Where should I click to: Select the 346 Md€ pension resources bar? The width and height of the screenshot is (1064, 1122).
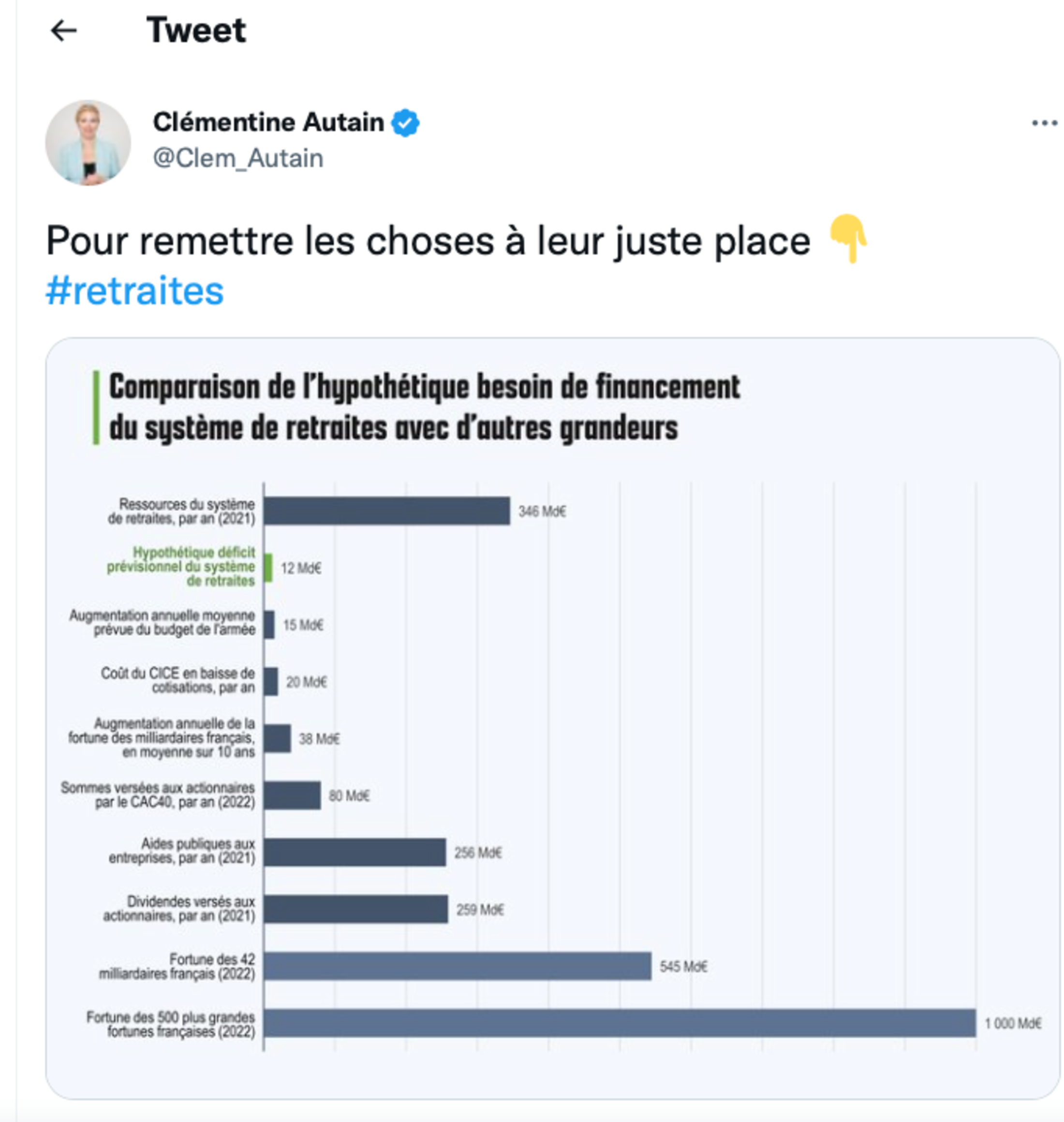pyautogui.click(x=387, y=510)
